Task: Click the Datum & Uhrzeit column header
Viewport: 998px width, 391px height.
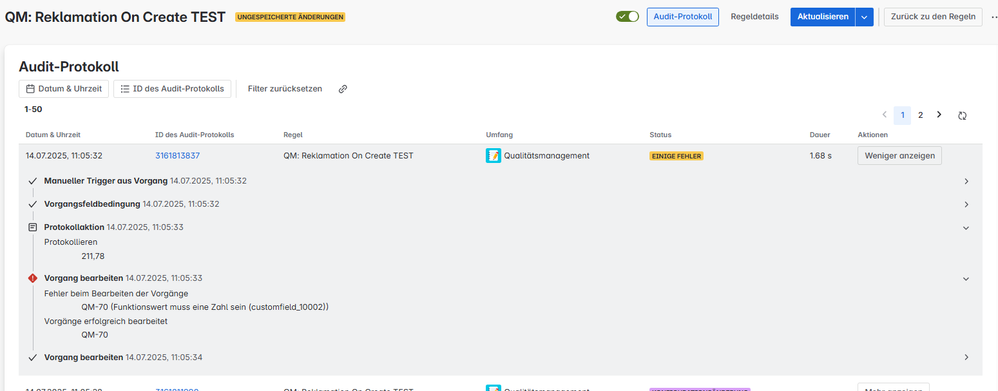Action: tap(53, 135)
